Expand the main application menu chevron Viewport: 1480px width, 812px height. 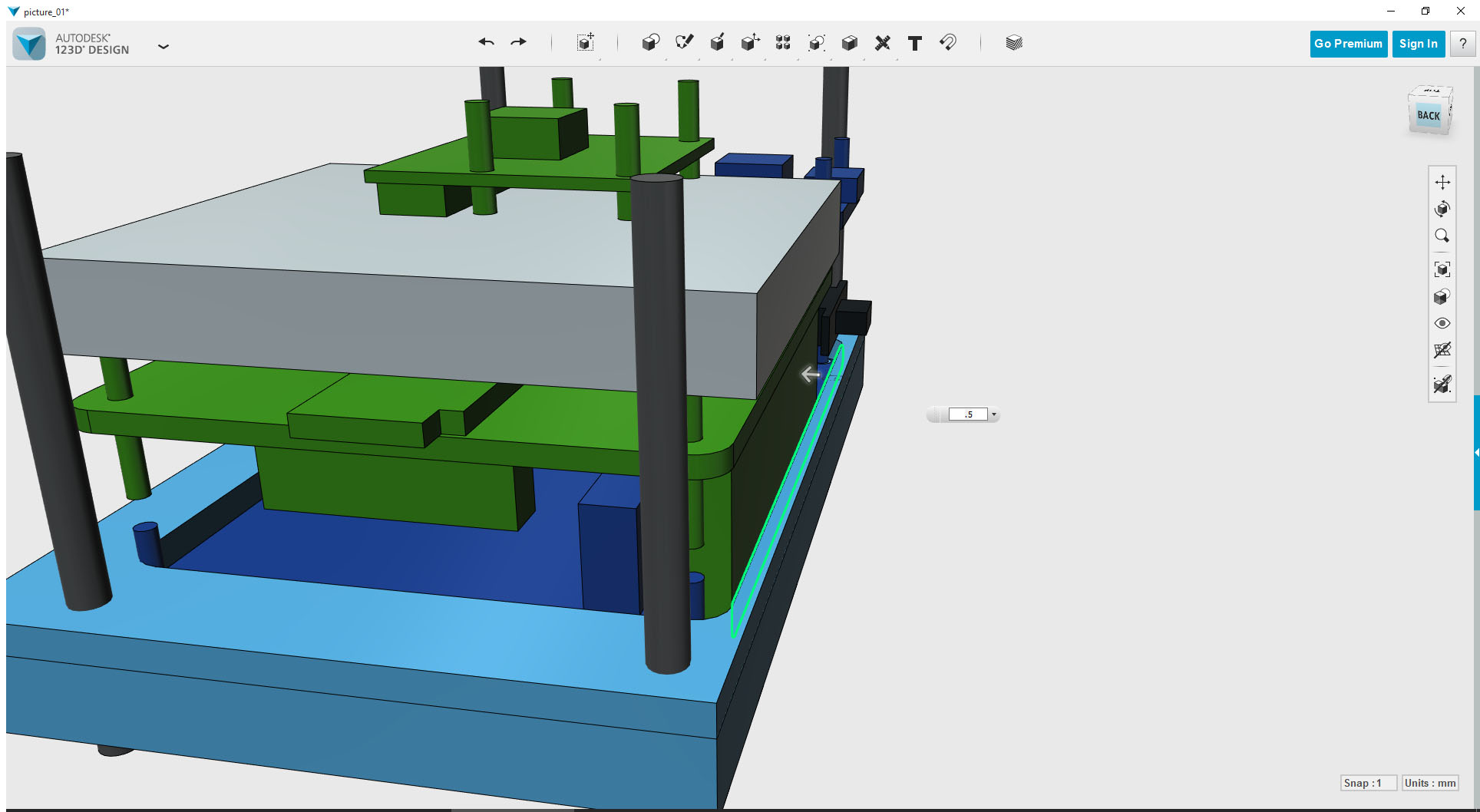[164, 47]
